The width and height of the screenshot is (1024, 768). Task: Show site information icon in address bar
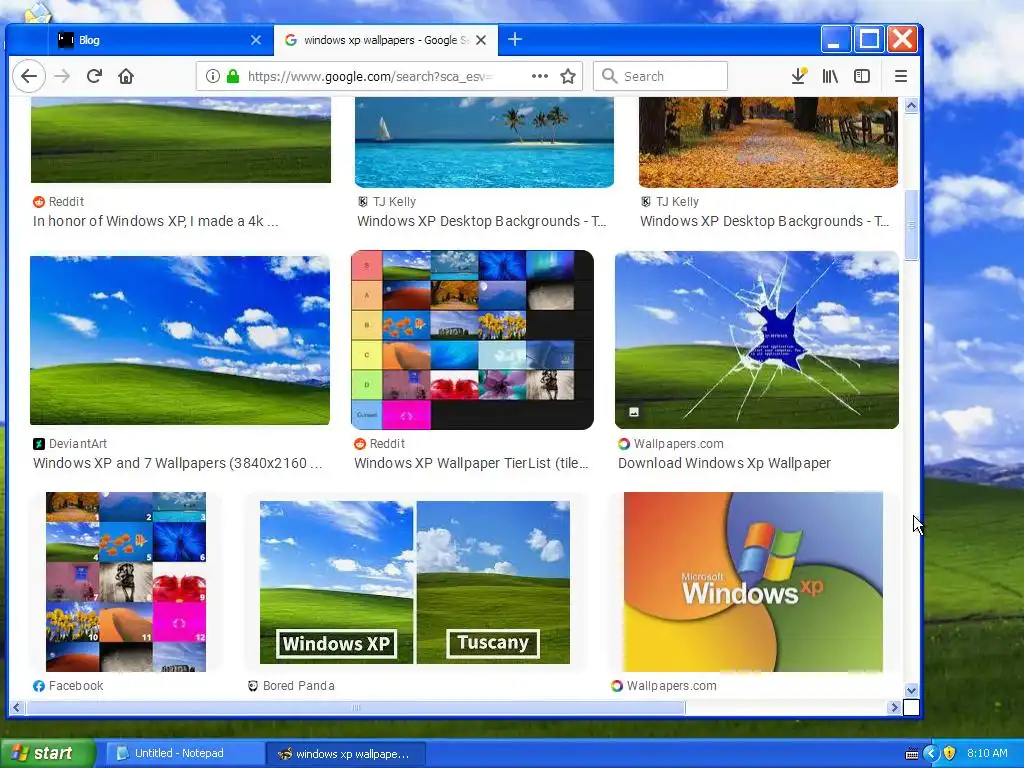click(x=212, y=76)
